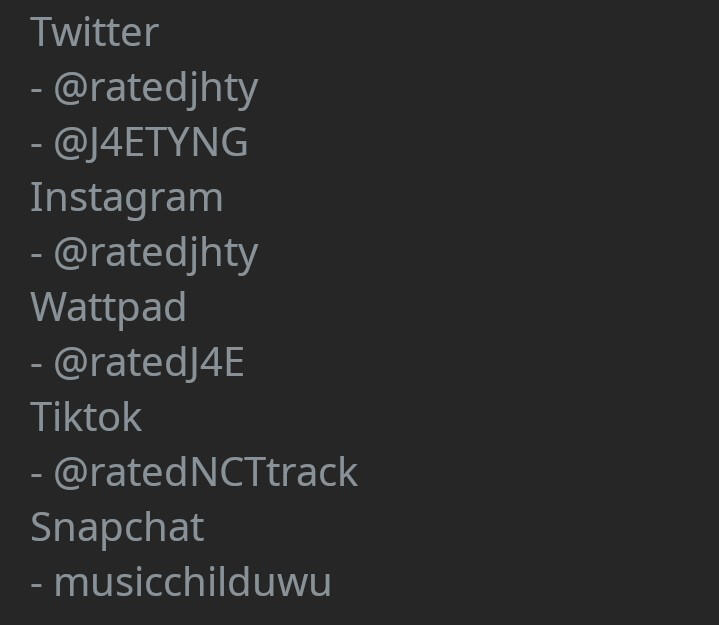
Task: Click the @ symbol in @J4ETYNG
Action: 71,144
